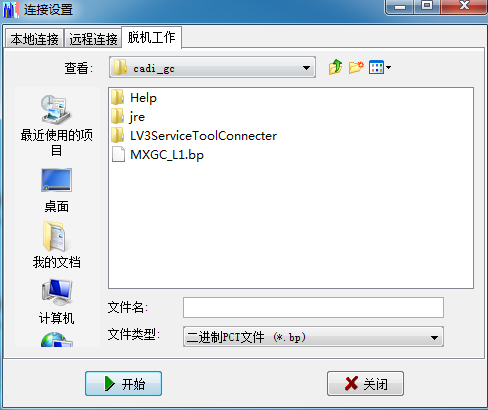
Task: Select the LV3ServiceToolConnecter folder
Action: point(194,136)
